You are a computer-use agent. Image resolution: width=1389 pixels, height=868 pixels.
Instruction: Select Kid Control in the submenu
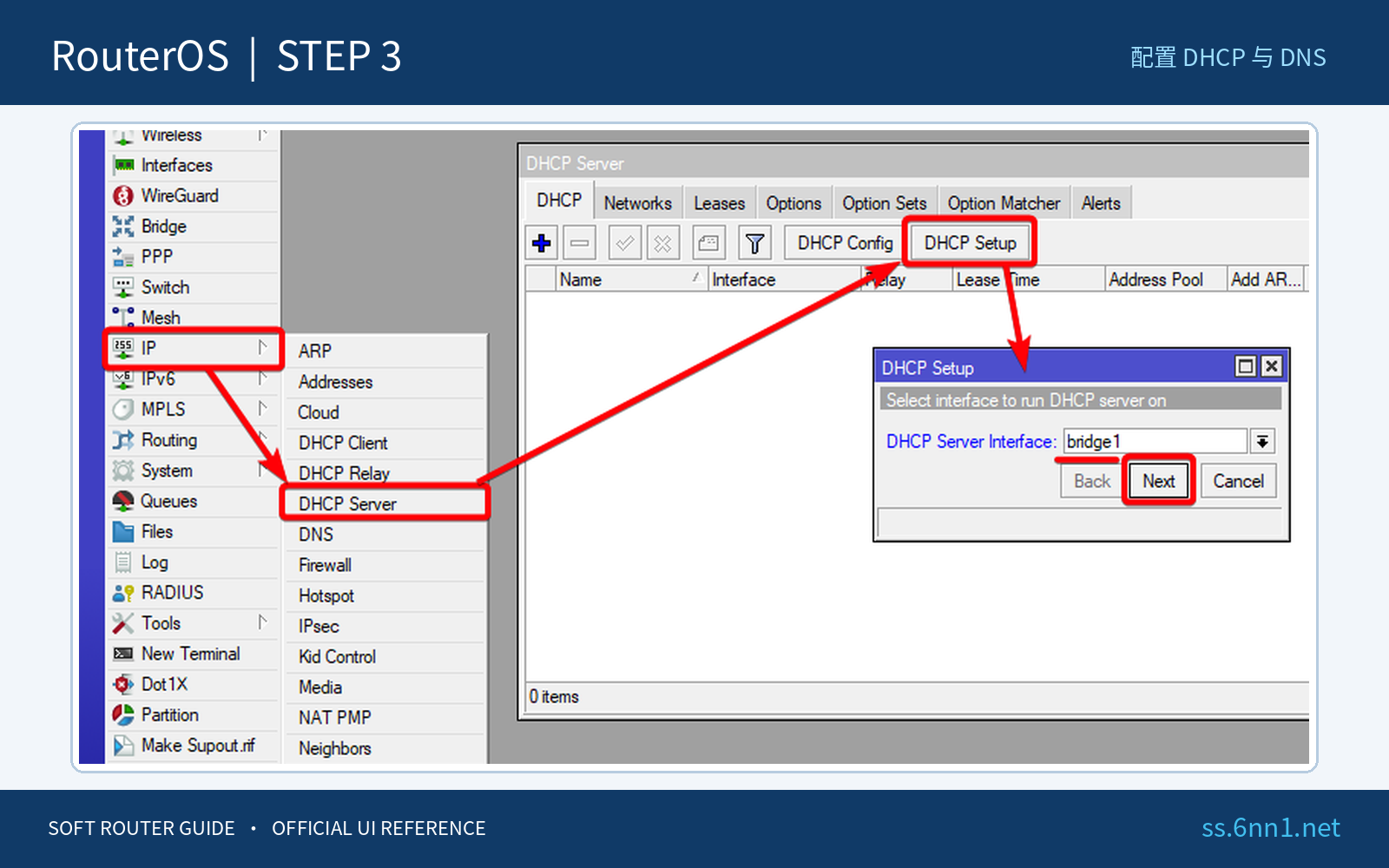[x=385, y=657]
